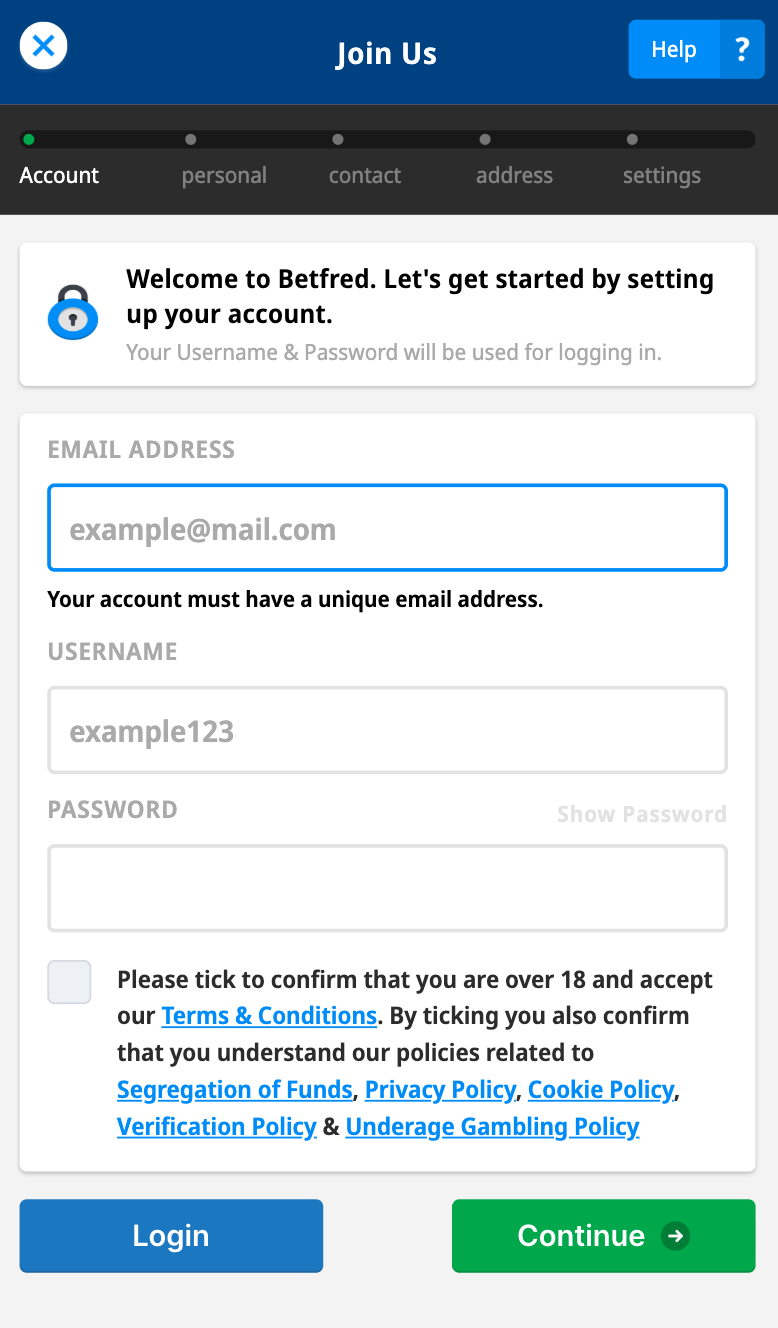Viewport: 778px width, 1328px height.
Task: Switch to the personal step
Action: click(224, 175)
